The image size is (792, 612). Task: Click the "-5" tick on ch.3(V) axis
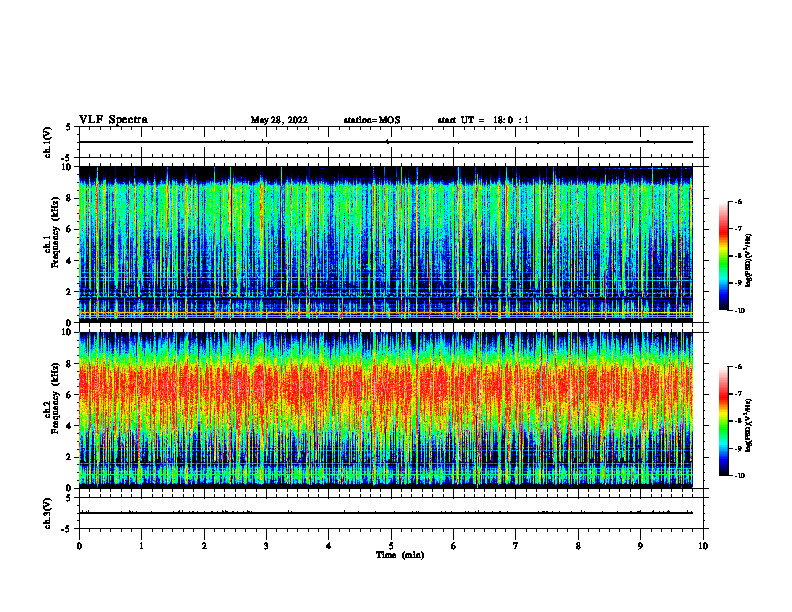click(67, 529)
